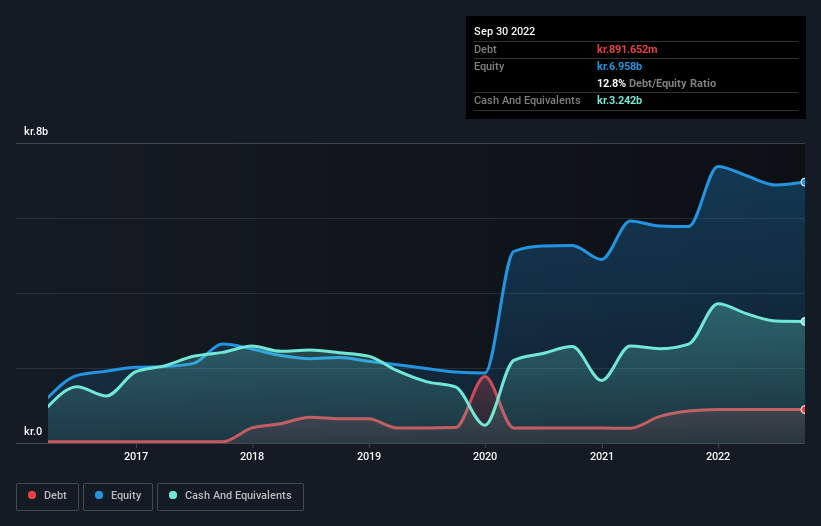Click the Equity endpoint marker on the chart
821x526 pixels.
coord(804,182)
